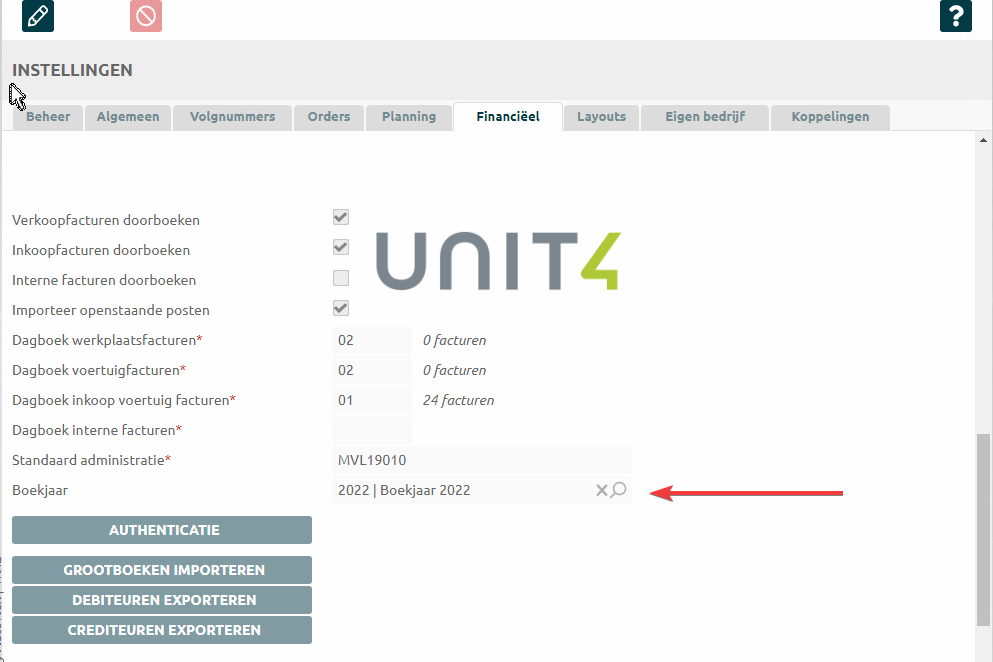Toggle Inkoopfacturen doorboeken checkbox
Screen dimensions: 993x662
coord(341,247)
